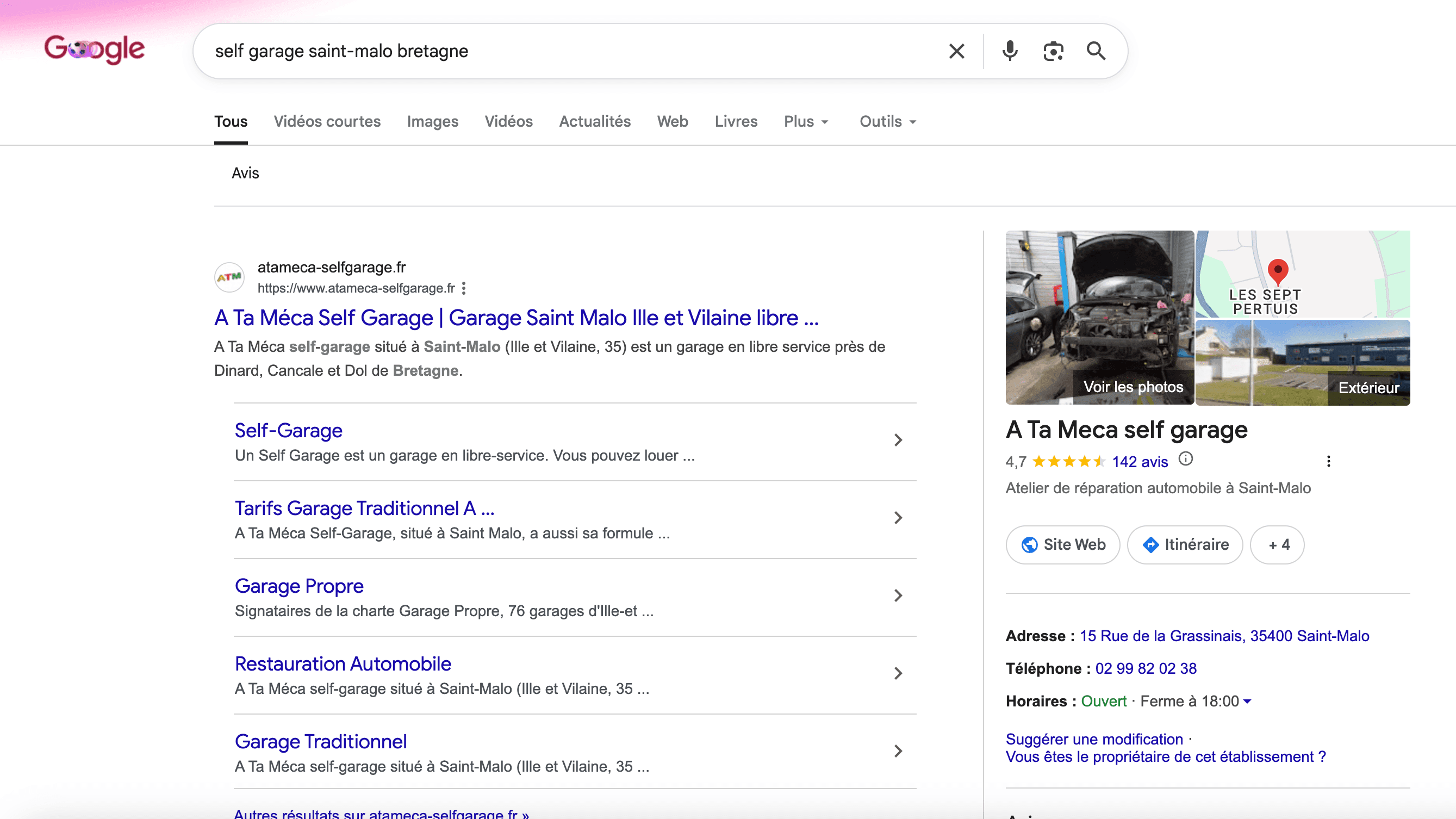
Task: Open the Vidéos tab
Action: click(x=509, y=121)
